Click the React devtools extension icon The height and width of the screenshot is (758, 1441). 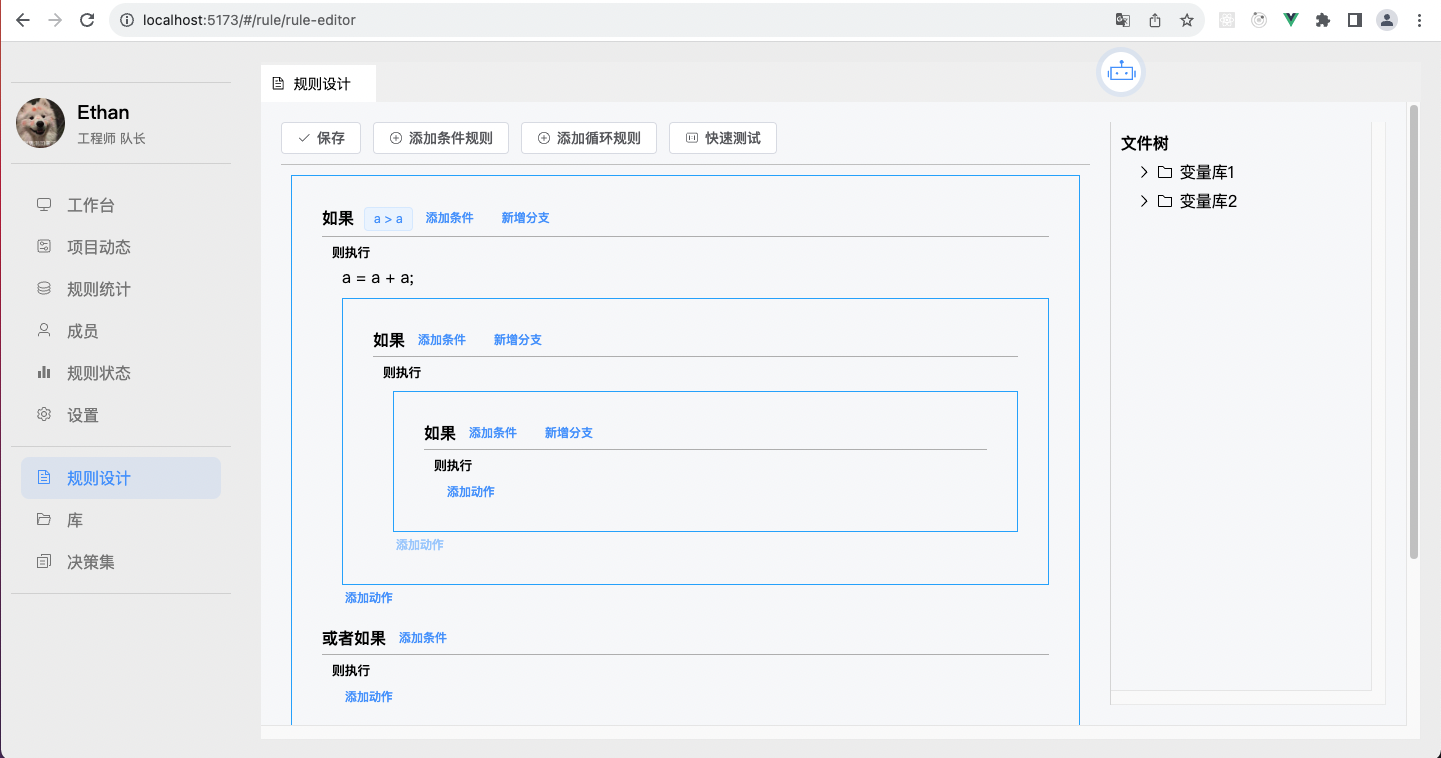pyautogui.click(x=1227, y=20)
